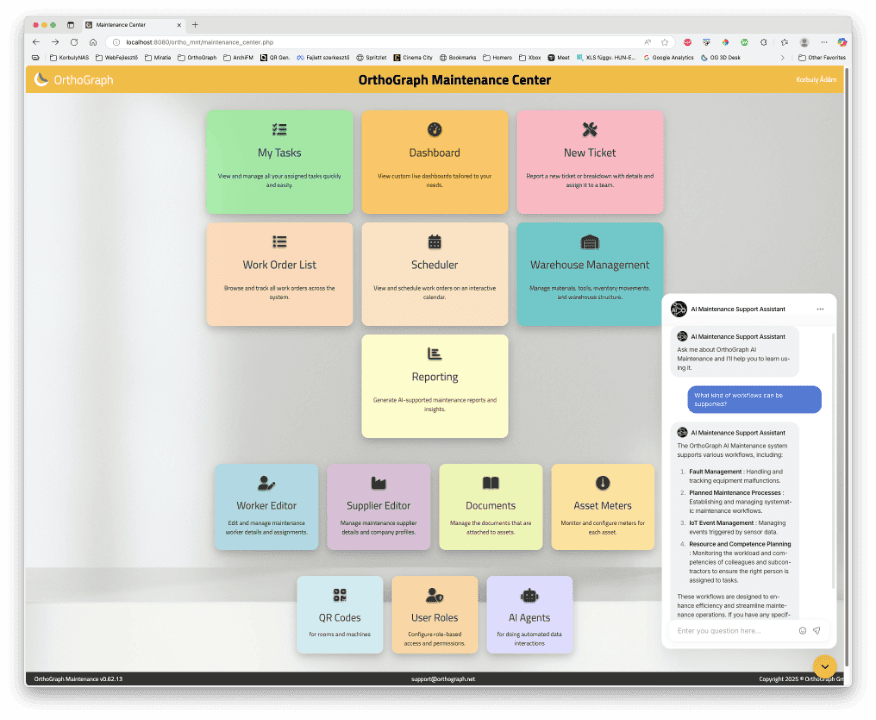Viewport: 876px width, 720px height.
Task: Click the Worker Editor person-pencil icon
Action: click(x=266, y=483)
